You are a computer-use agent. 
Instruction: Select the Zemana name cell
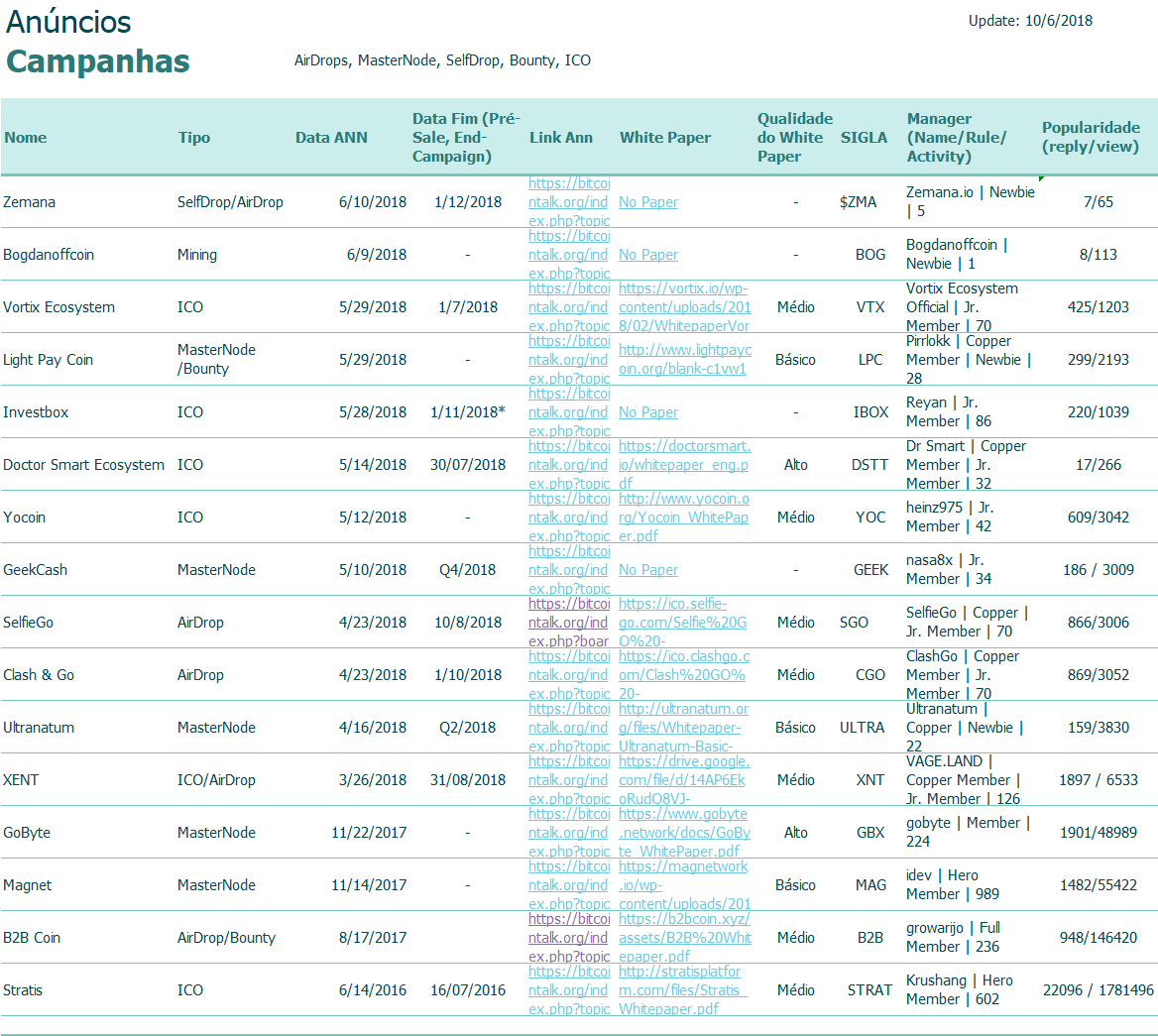pyautogui.click(x=29, y=201)
